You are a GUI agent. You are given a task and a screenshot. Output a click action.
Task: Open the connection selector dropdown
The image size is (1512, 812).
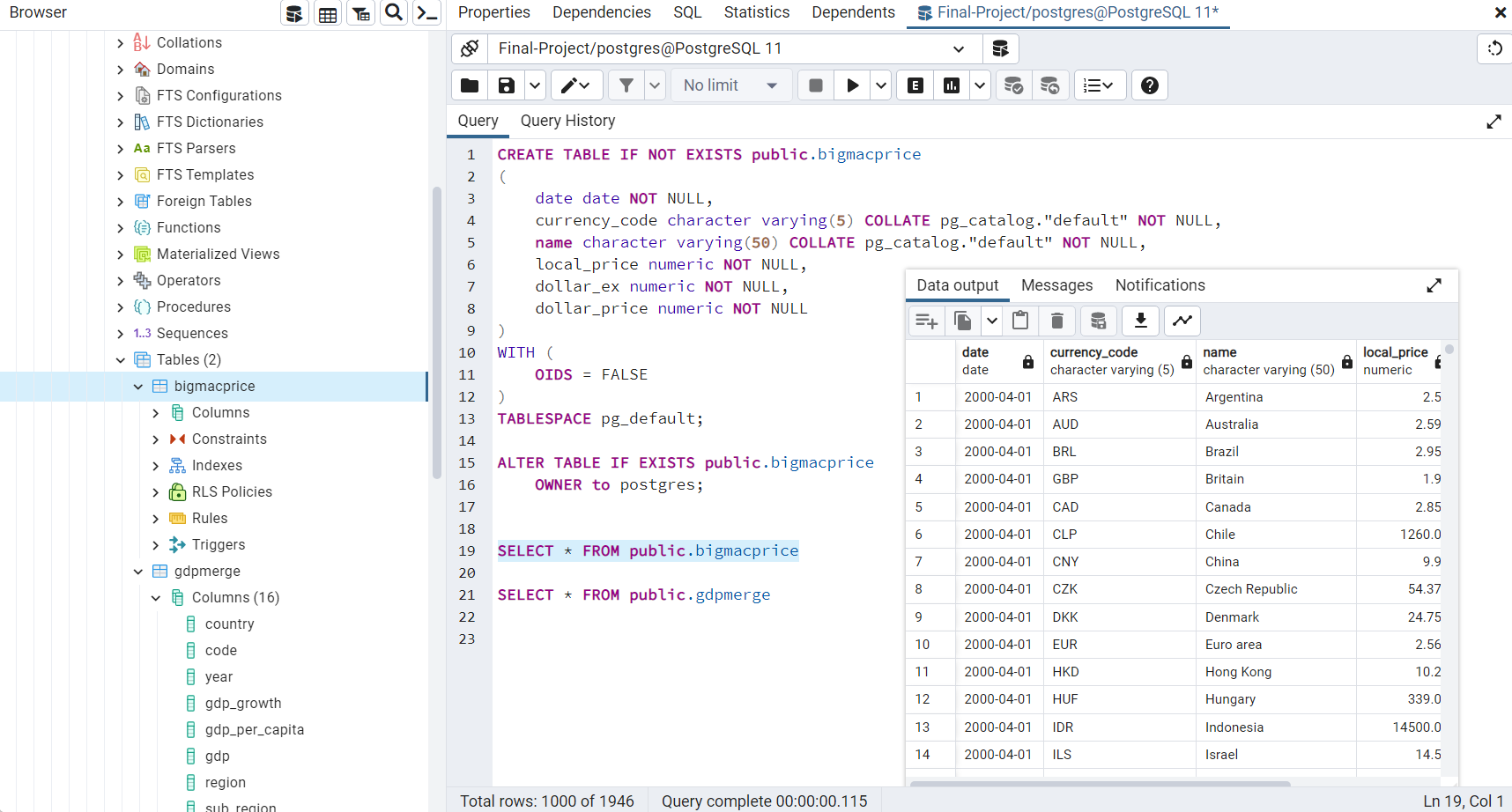click(x=959, y=48)
